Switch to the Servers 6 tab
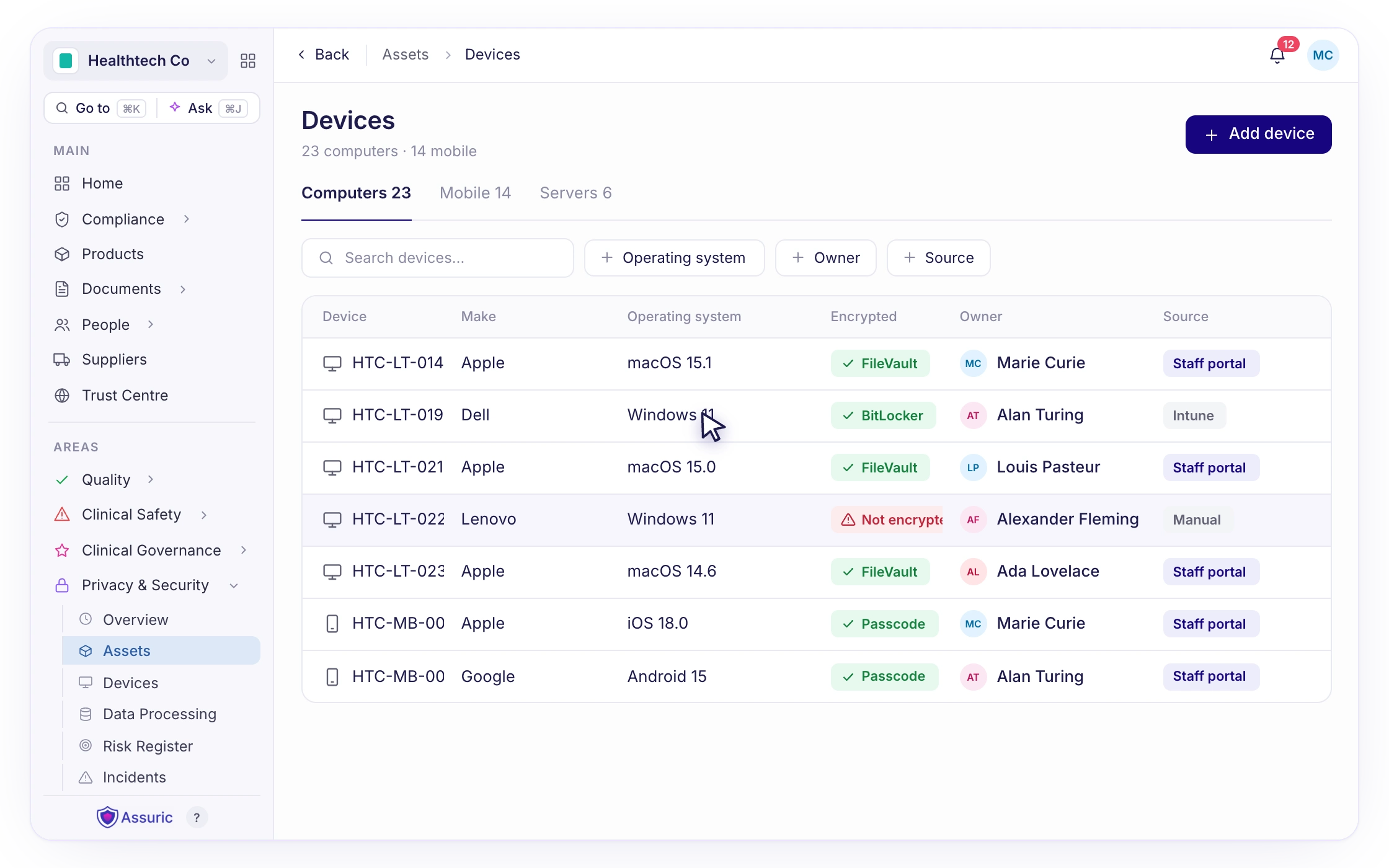This screenshot has height=868, width=1389. click(x=575, y=193)
